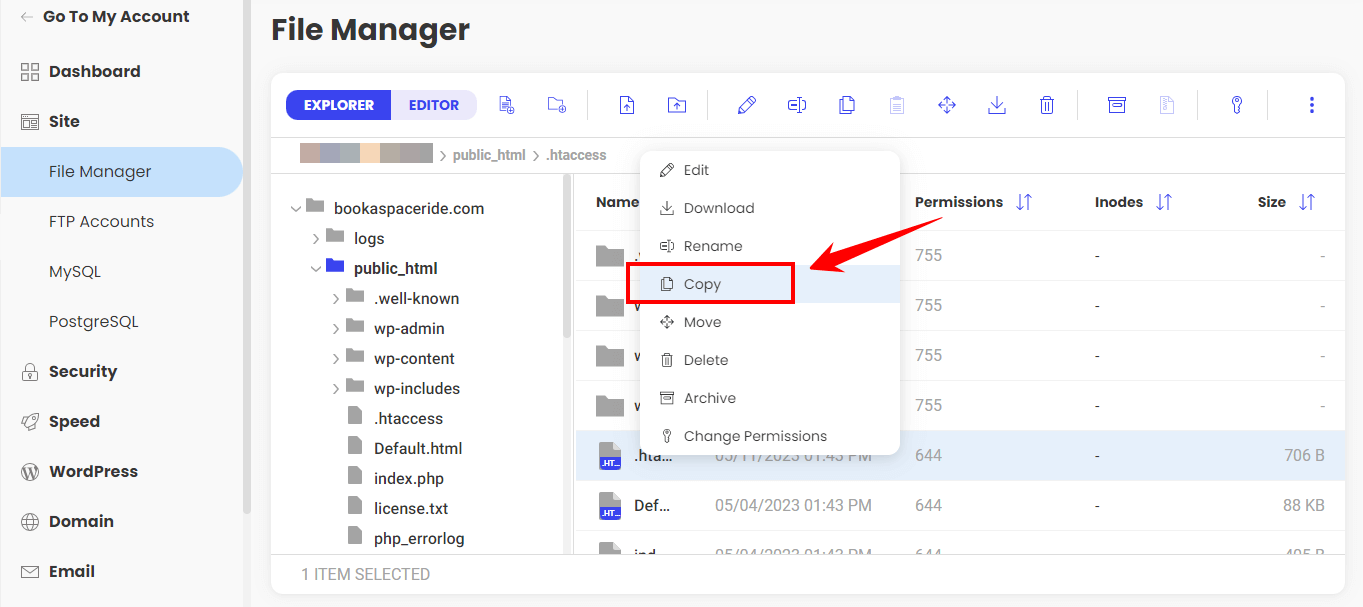This screenshot has height=607, width=1363.
Task: Click the Folder Upload toolbar icon
Action: (x=677, y=105)
